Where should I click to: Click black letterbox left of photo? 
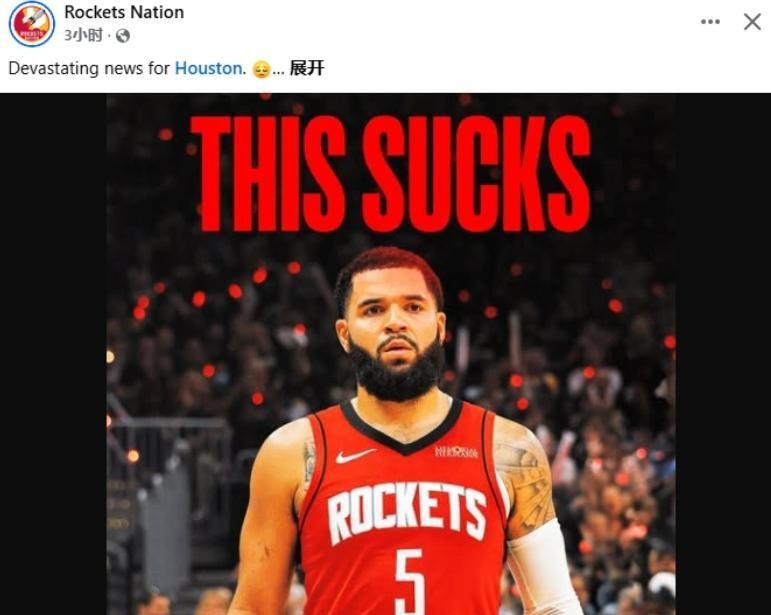(53, 354)
